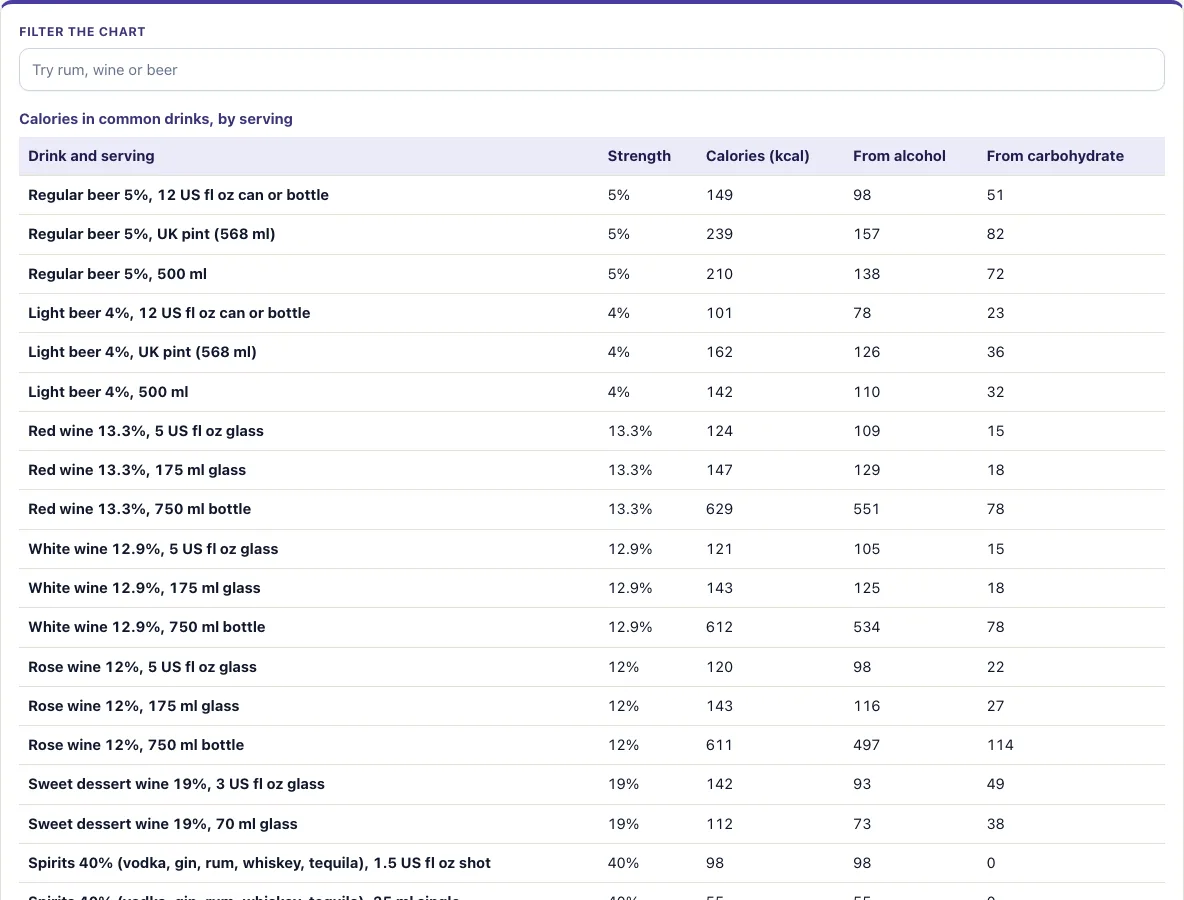Select "Rose wine 12%, 750 ml bottle"
This screenshot has width=1184, height=900.
136,745
